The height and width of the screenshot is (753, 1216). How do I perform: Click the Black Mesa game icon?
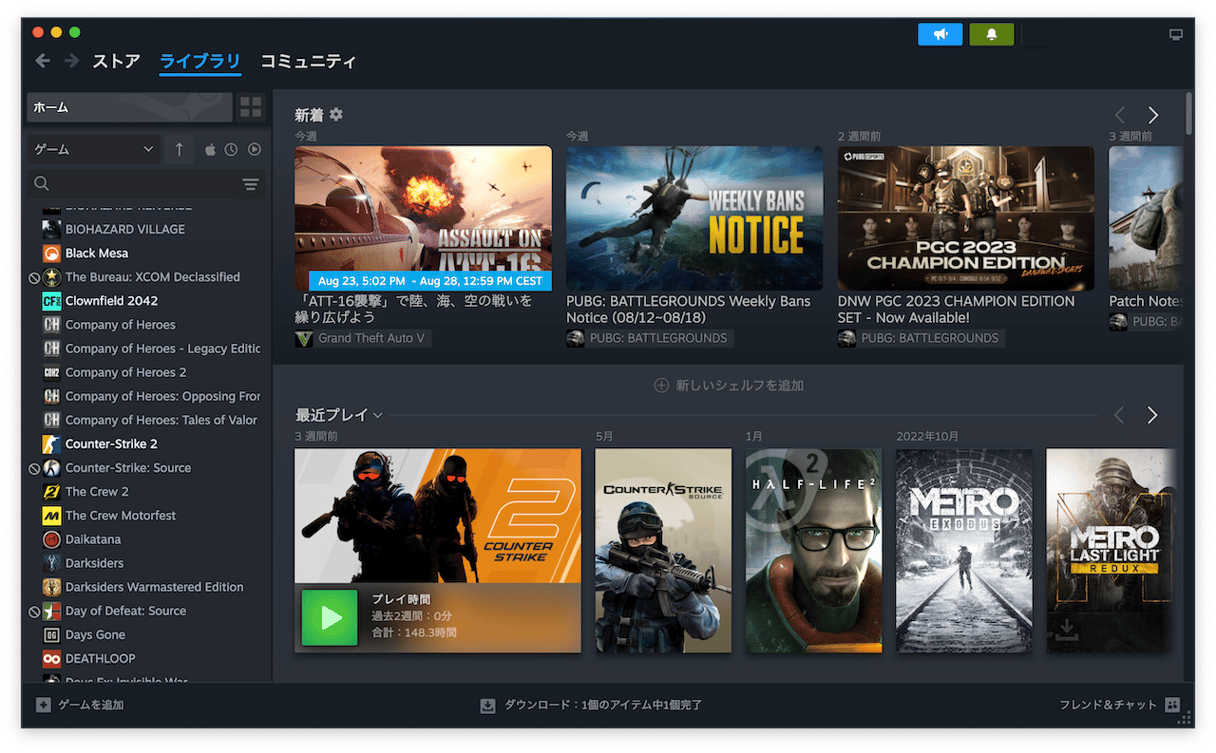(52, 253)
